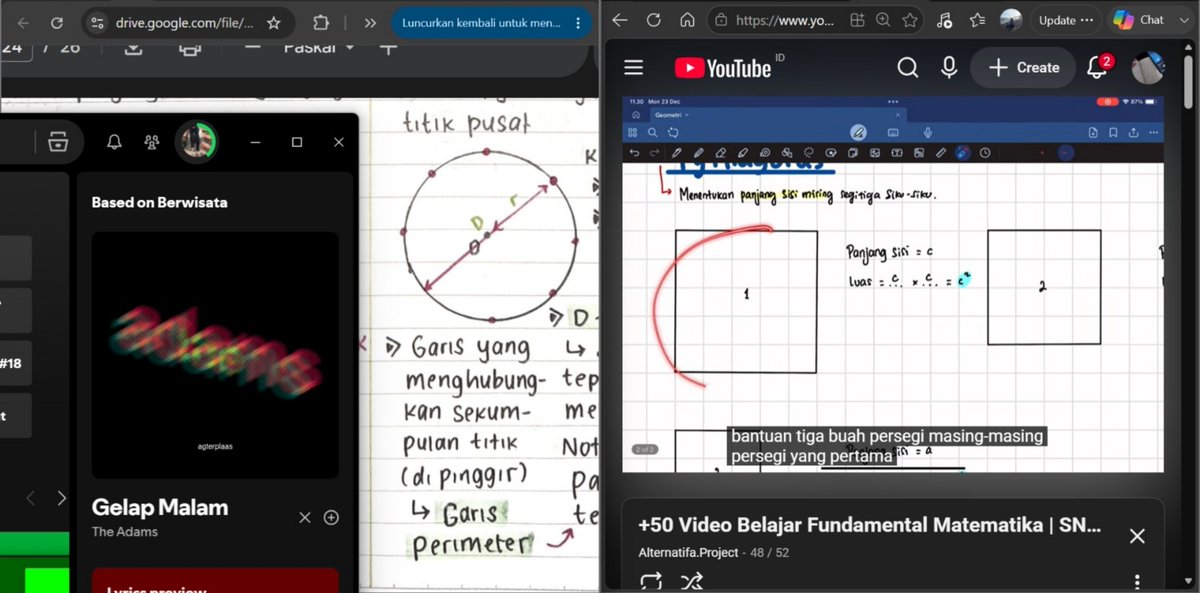The width and height of the screenshot is (1200, 593).
Task: Go to Edge home page
Action: (687, 20)
